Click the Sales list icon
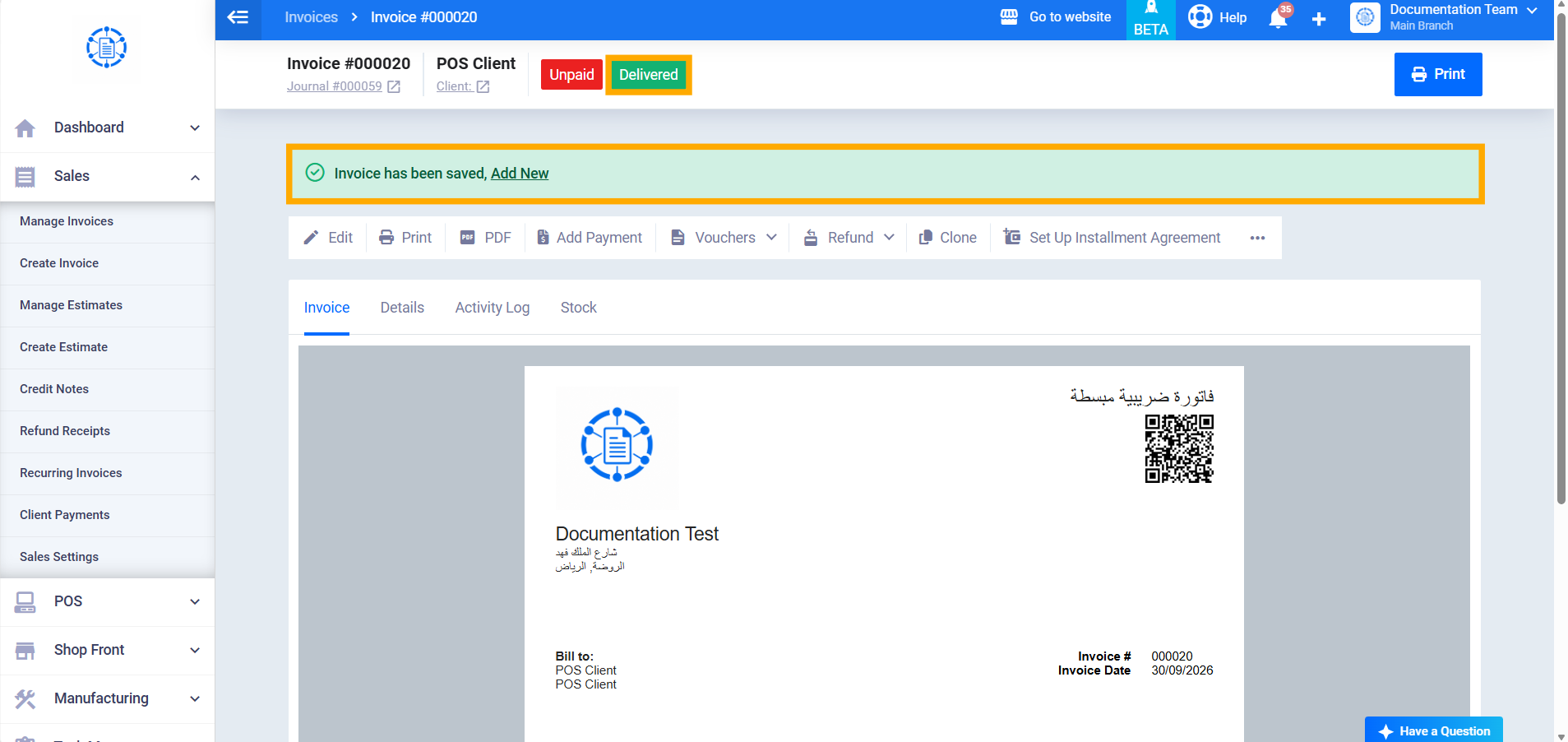 [x=25, y=176]
